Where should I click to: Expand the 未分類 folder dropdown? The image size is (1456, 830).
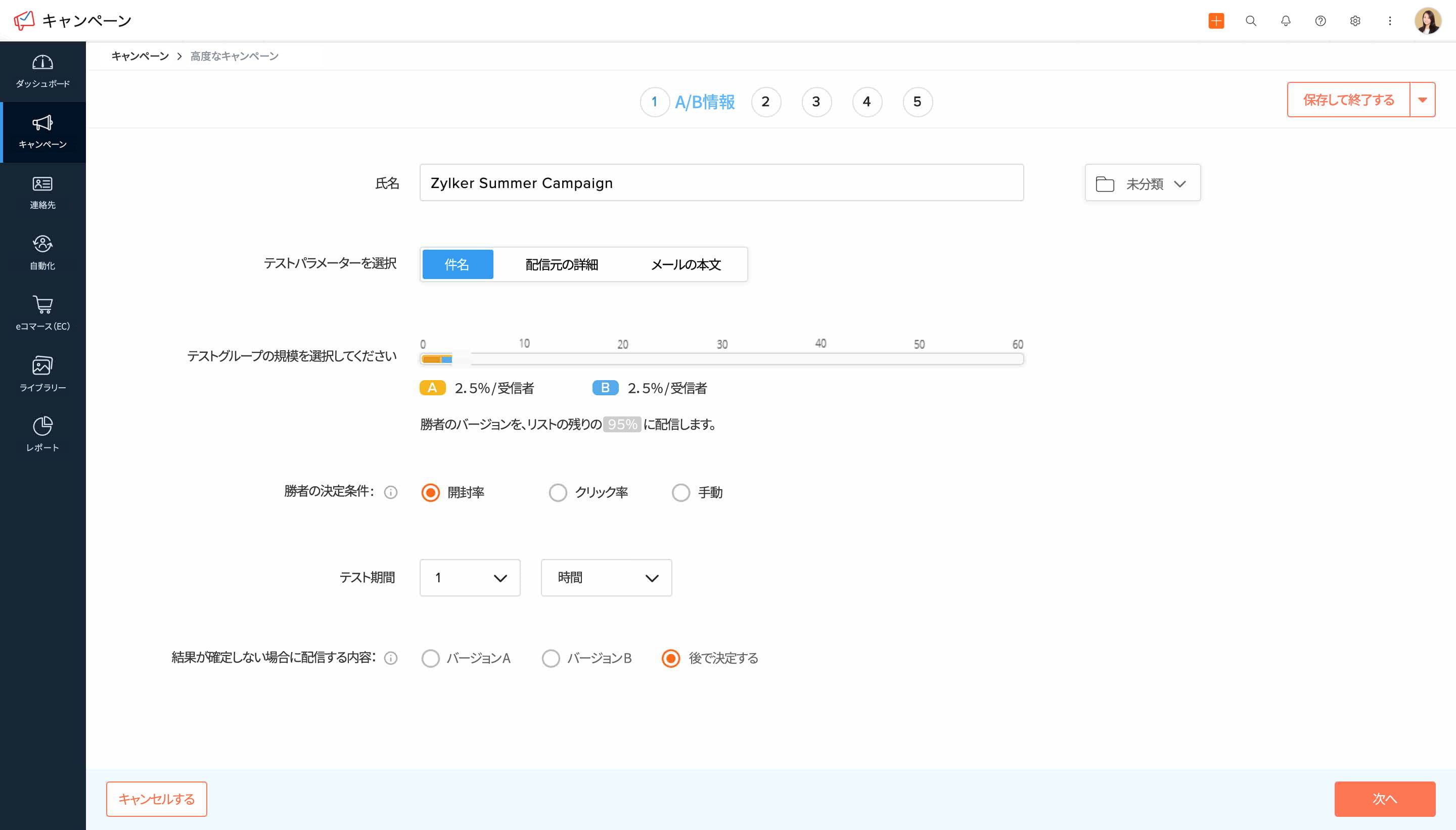[1142, 183]
